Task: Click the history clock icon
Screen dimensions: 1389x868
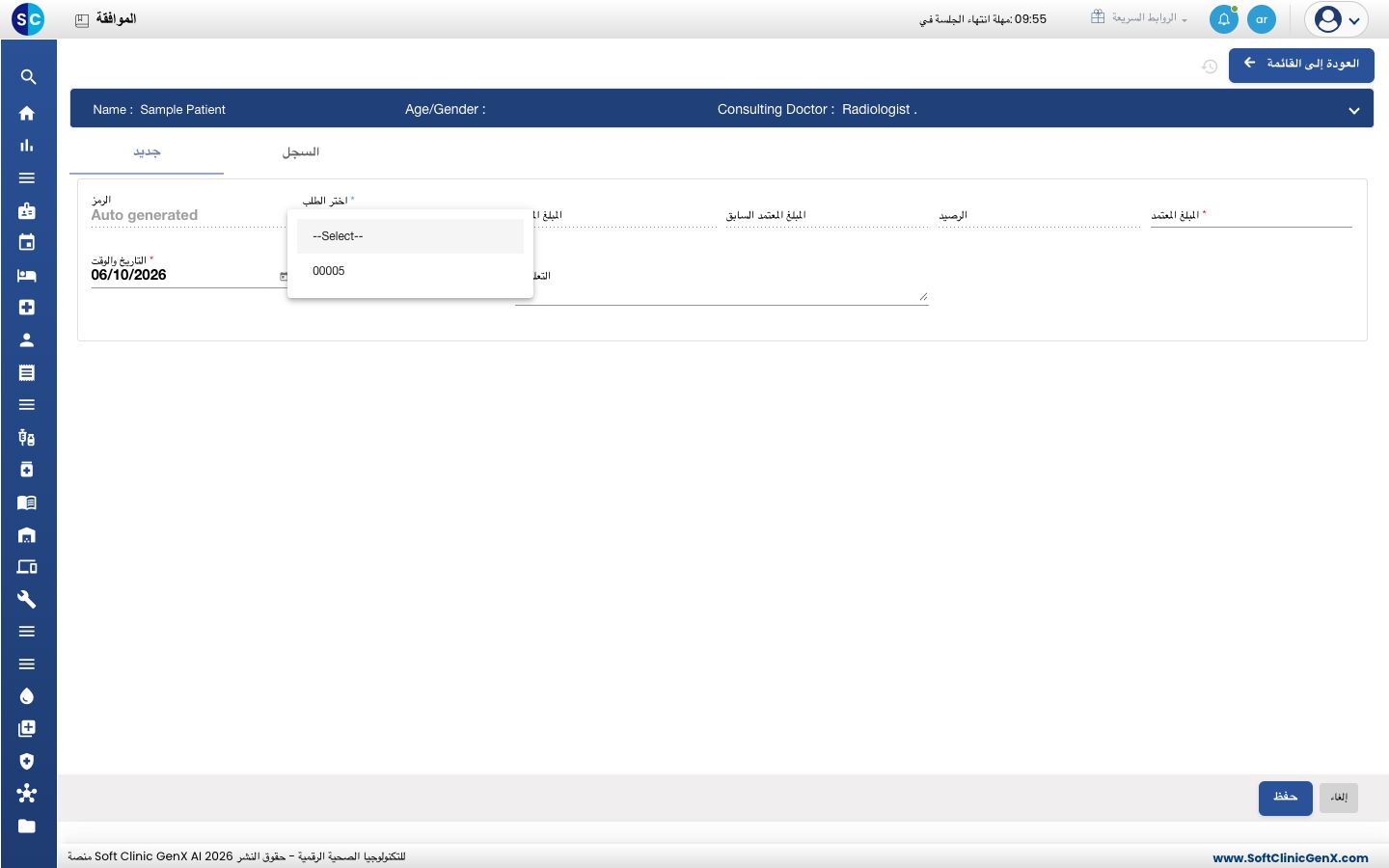Action: (x=1210, y=67)
